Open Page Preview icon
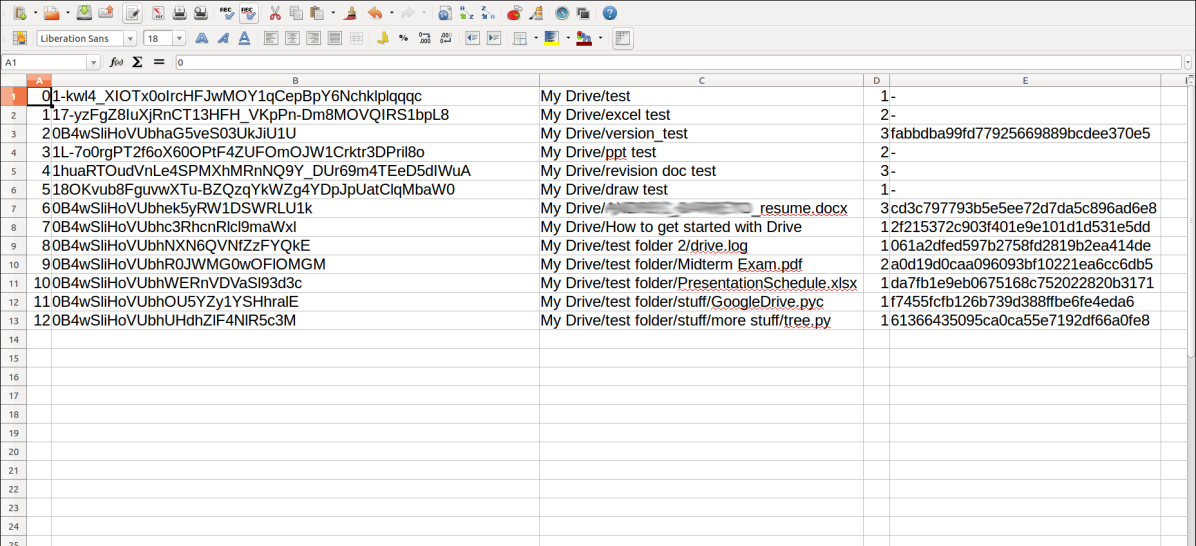 tap(201, 13)
